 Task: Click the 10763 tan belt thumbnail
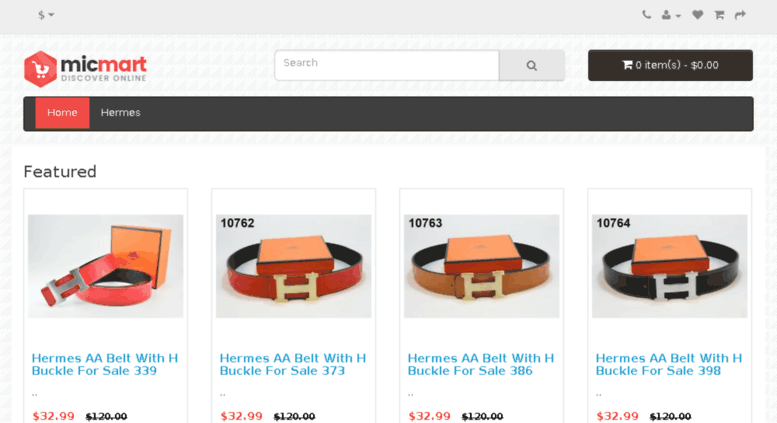pyautogui.click(x=482, y=266)
